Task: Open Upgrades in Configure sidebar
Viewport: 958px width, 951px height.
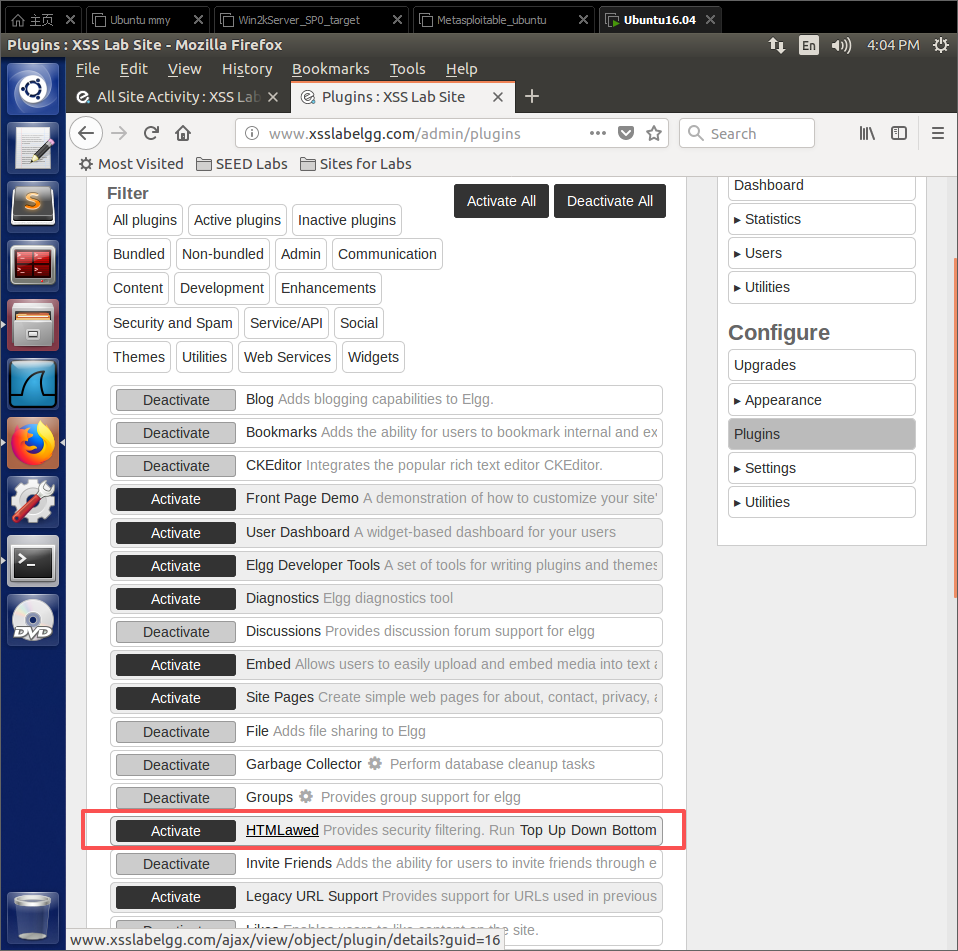Action: (822, 365)
